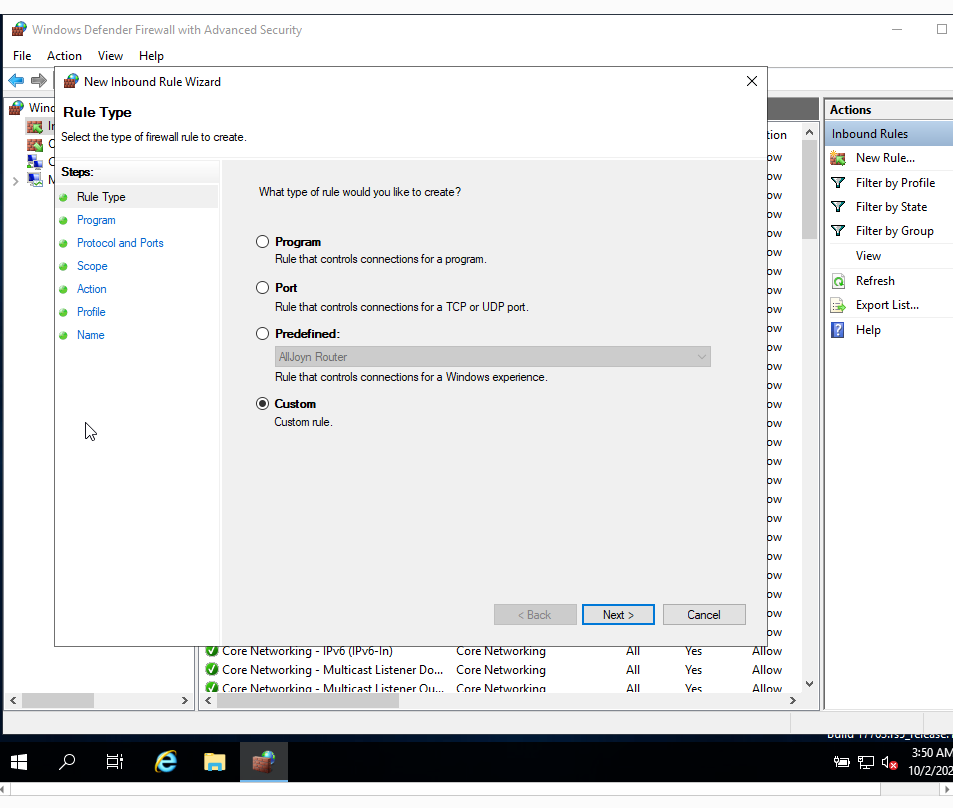Screen dimensions: 953x808
Task: Jump to the Protocol and Ports step
Action: tap(120, 243)
